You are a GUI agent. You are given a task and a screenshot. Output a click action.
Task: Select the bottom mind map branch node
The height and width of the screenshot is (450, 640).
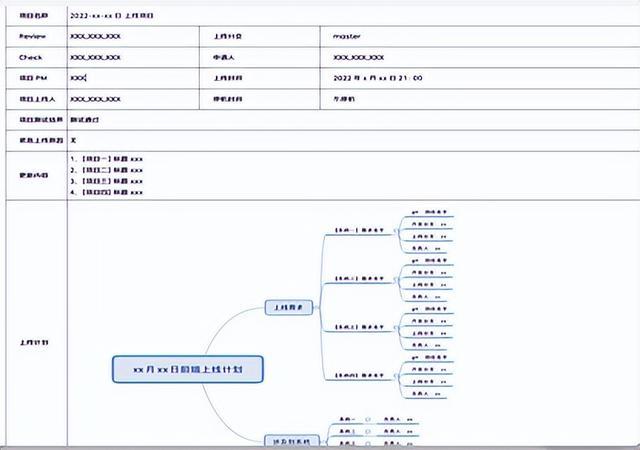tap(290, 440)
